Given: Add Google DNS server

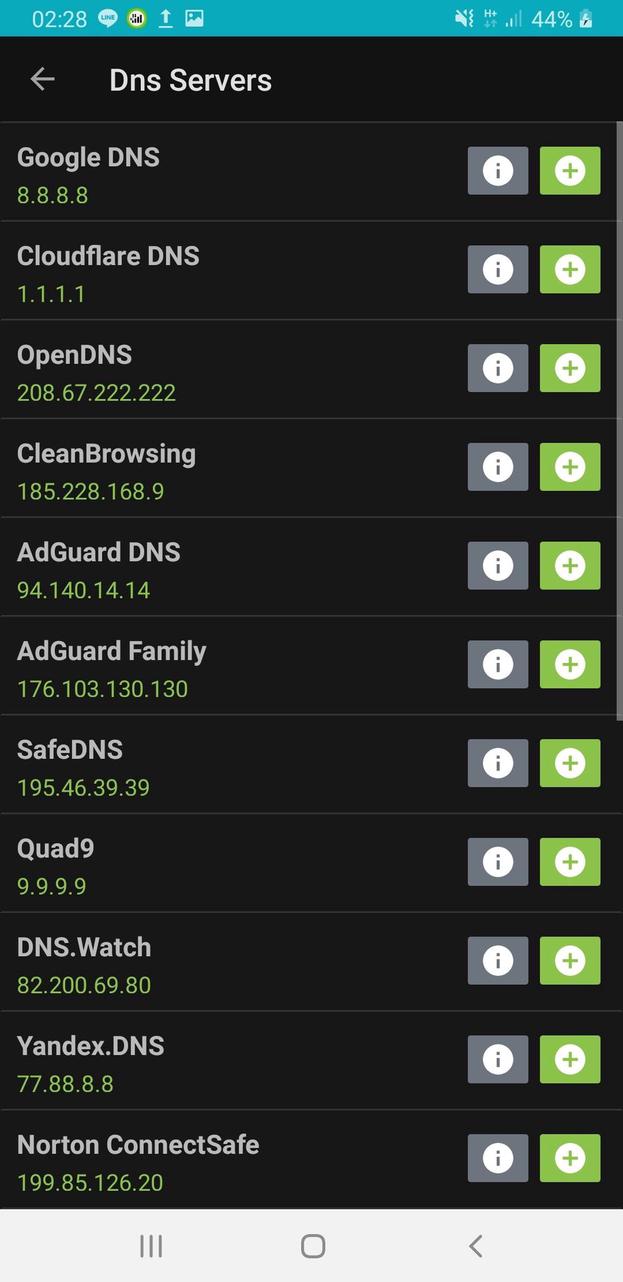Looking at the screenshot, I should click(x=570, y=170).
